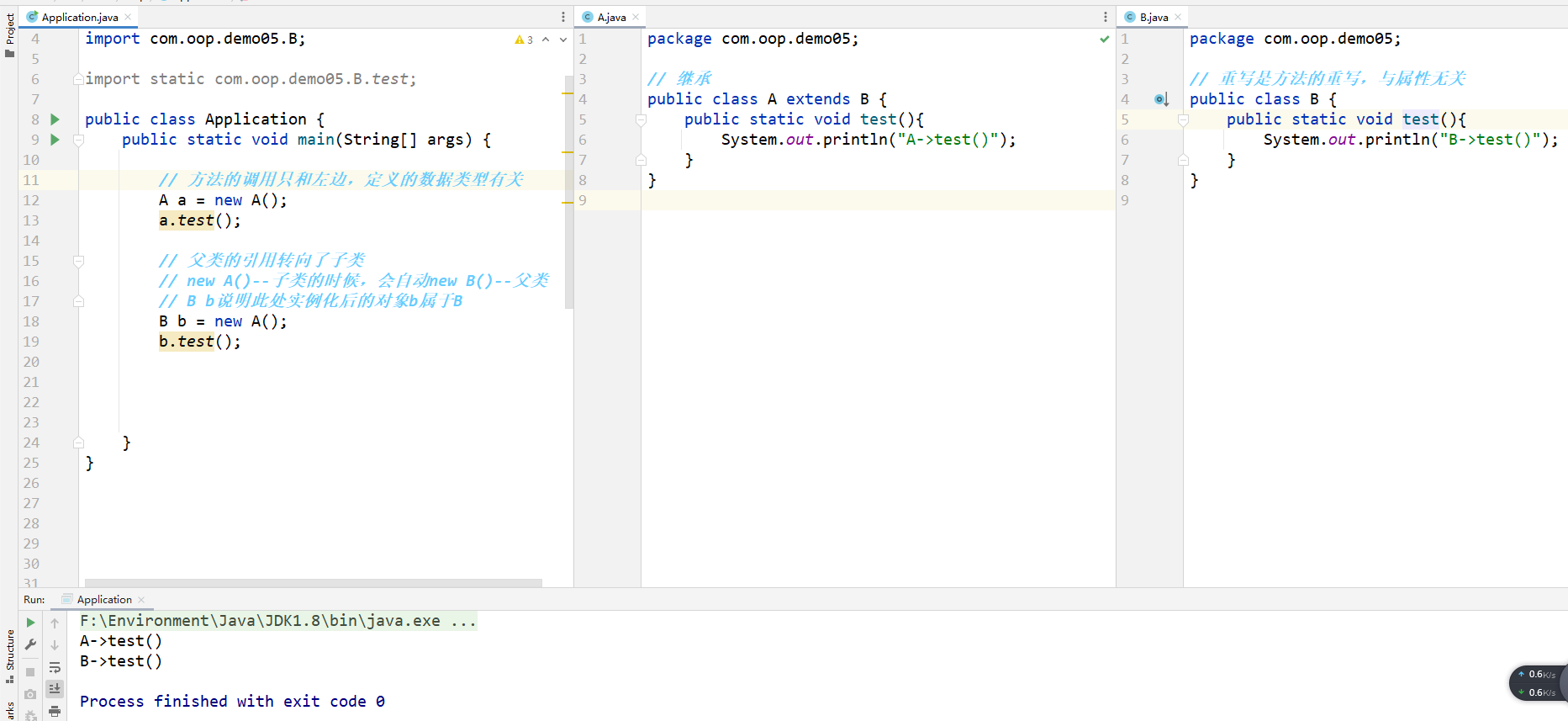Collapse test method in A.java at line 5
Screen dimensions: 1568x721
[641, 119]
